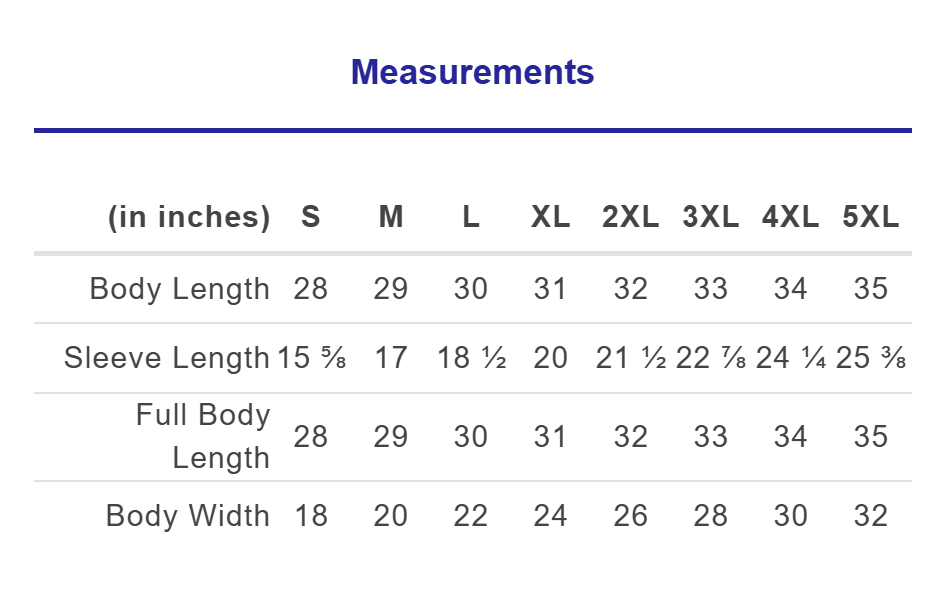Select the XL column header
This screenshot has height=600, width=950.
(551, 217)
